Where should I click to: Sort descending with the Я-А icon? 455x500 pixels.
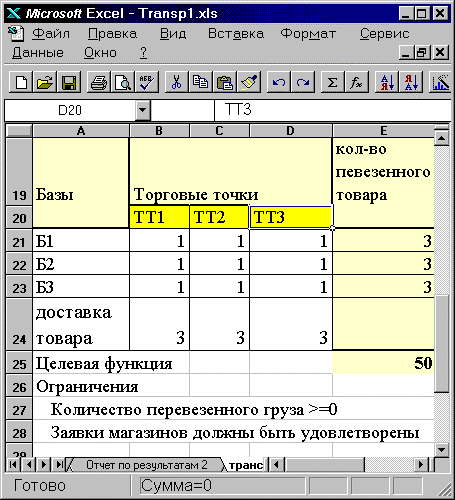point(411,82)
